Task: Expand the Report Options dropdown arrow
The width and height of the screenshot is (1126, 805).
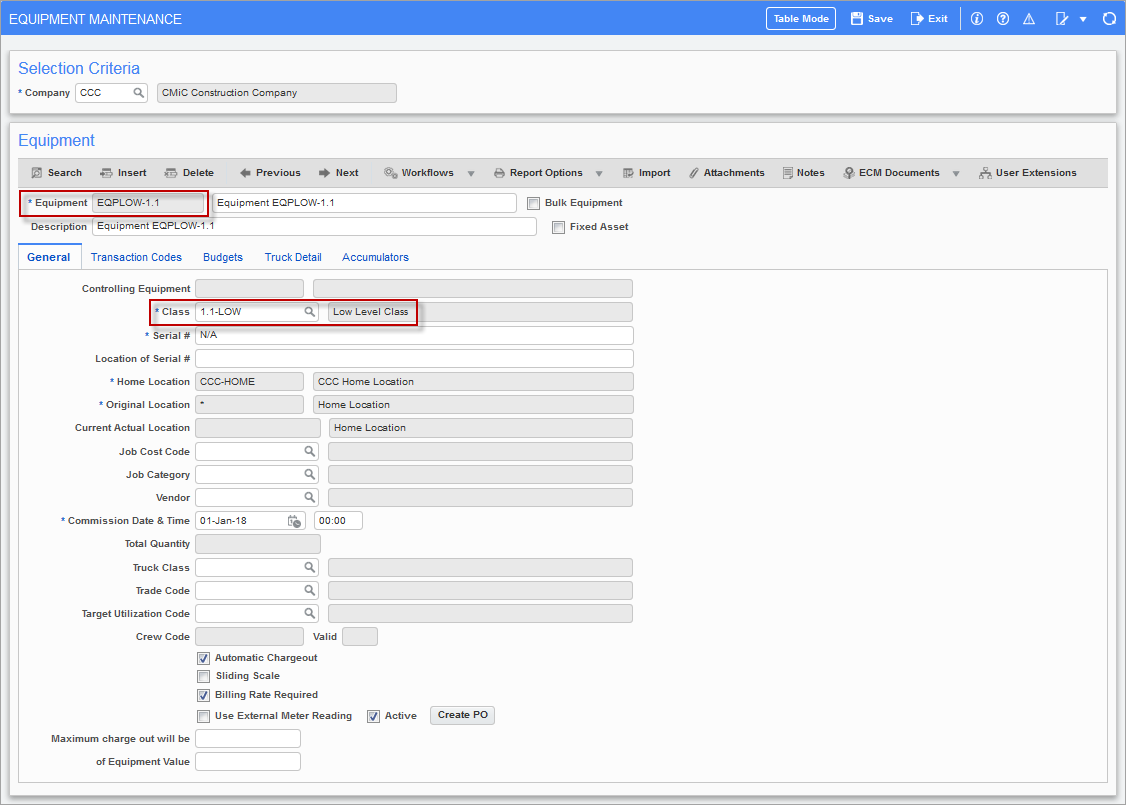Action: (x=599, y=174)
